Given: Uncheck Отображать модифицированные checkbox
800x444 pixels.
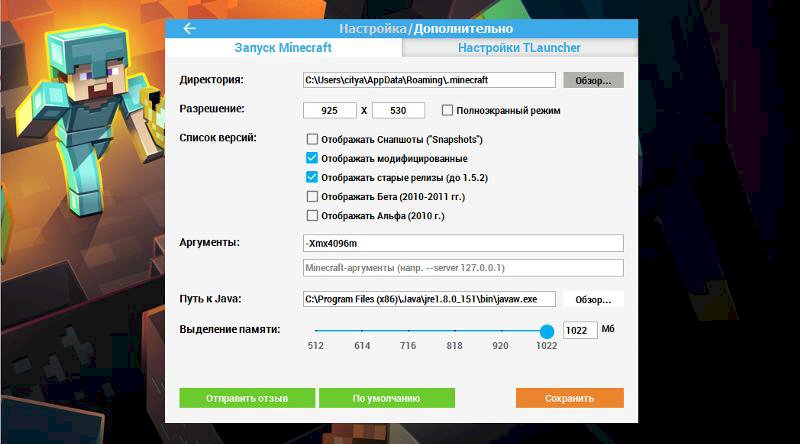Looking at the screenshot, I should (312, 158).
